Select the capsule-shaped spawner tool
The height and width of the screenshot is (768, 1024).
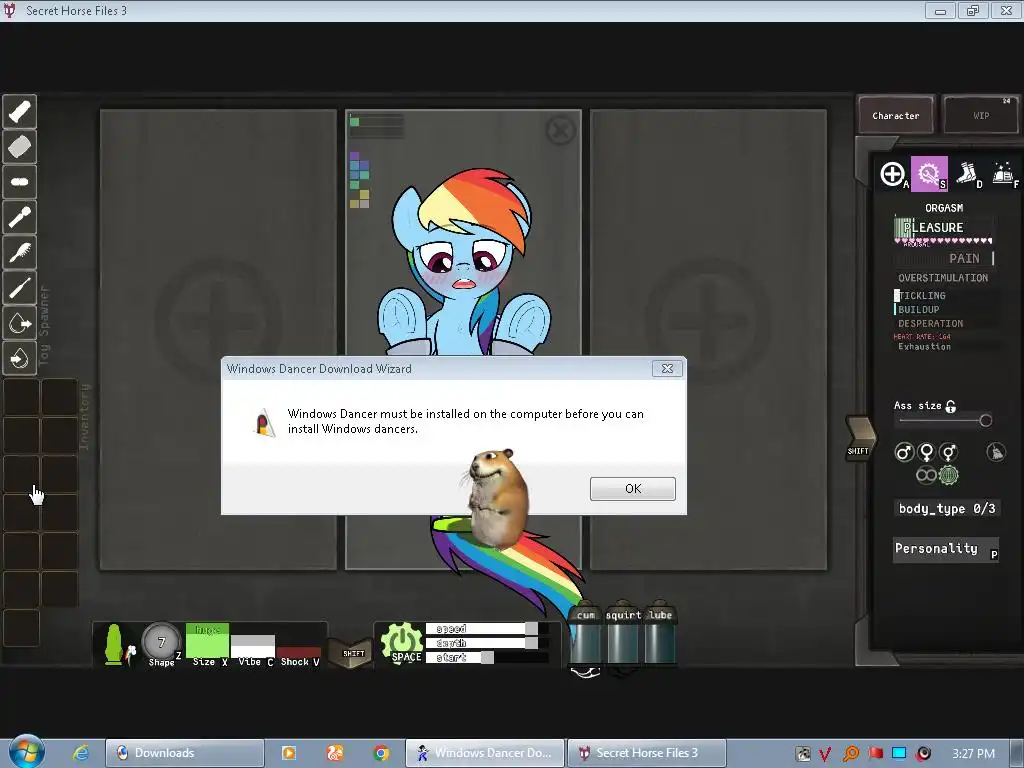[x=20, y=182]
